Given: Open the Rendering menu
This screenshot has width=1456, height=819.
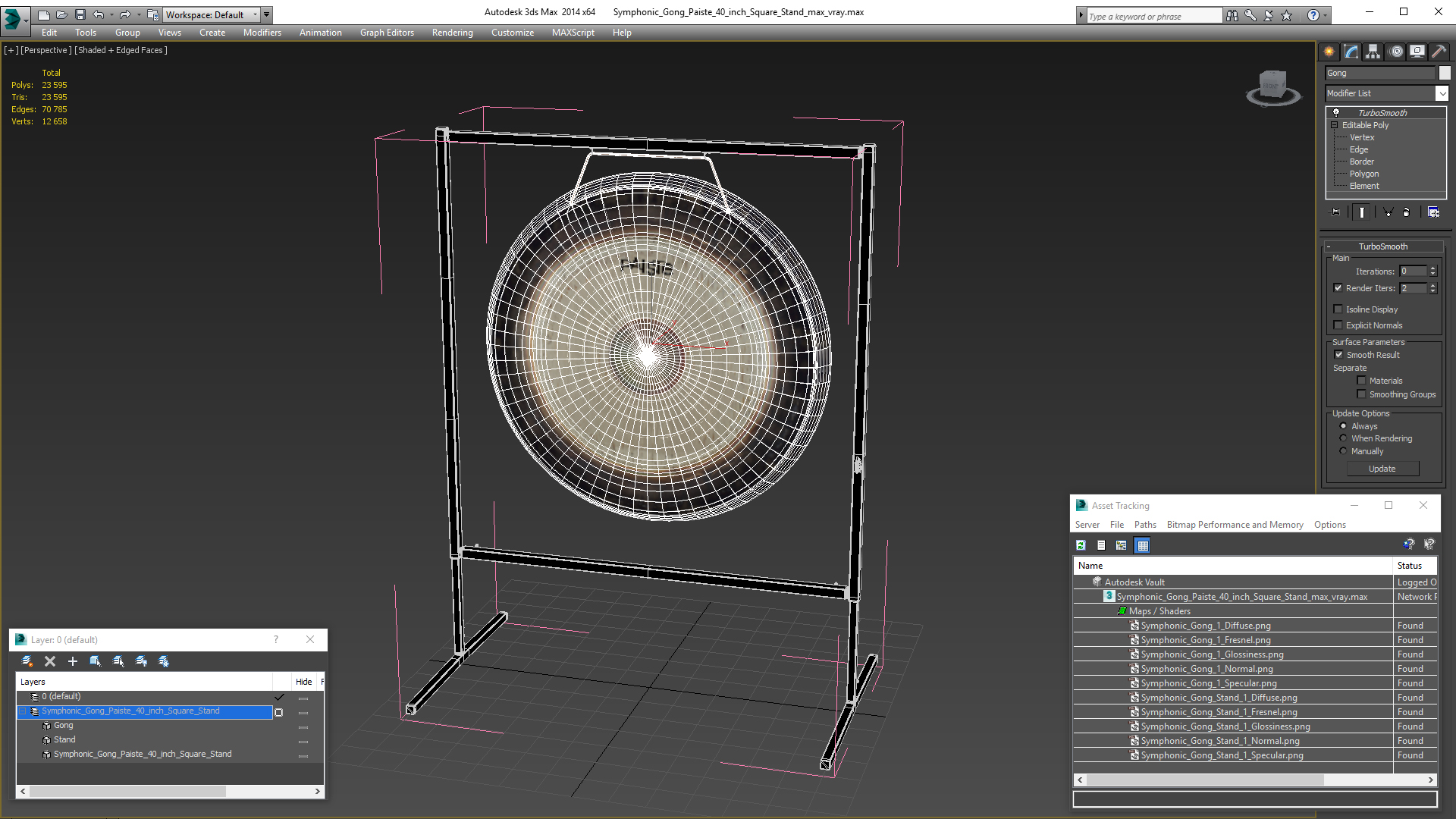Looking at the screenshot, I should [x=452, y=33].
